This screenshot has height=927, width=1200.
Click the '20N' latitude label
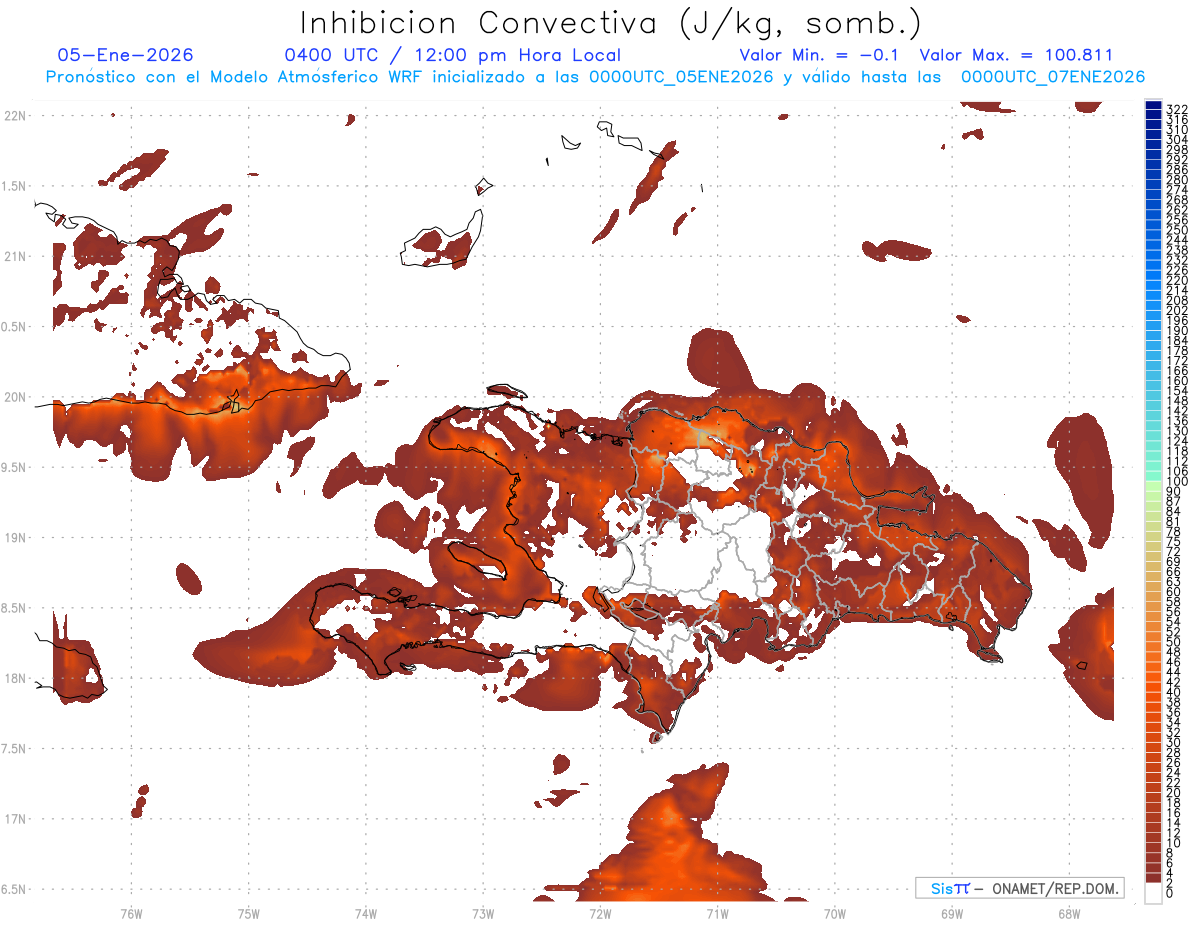click(14, 397)
